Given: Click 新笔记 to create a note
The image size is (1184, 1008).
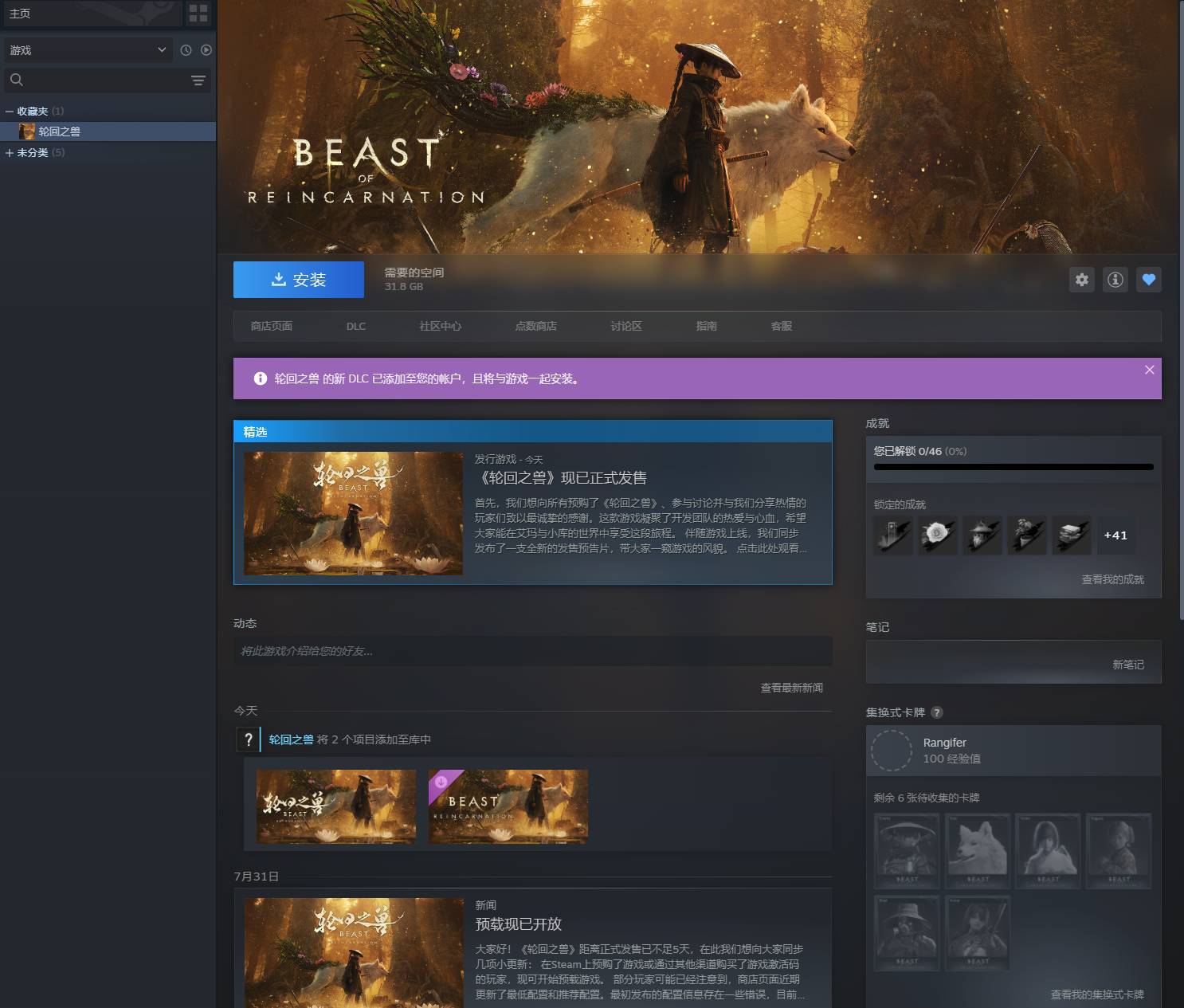Looking at the screenshot, I should pyautogui.click(x=1128, y=665).
